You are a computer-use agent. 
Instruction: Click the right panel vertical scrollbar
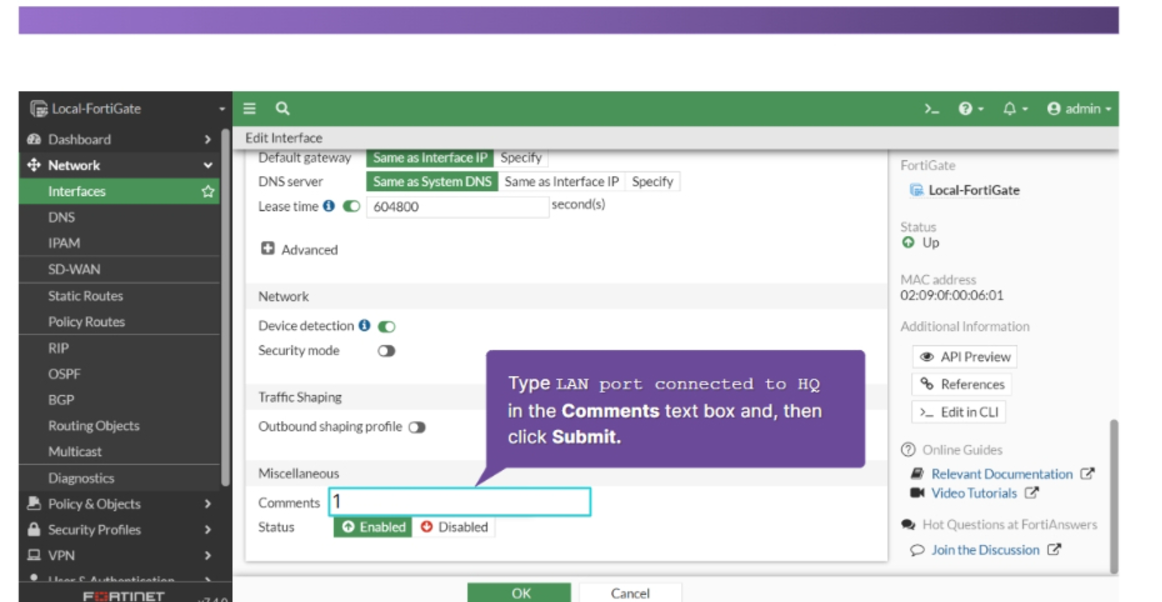pyautogui.click(x=1113, y=497)
